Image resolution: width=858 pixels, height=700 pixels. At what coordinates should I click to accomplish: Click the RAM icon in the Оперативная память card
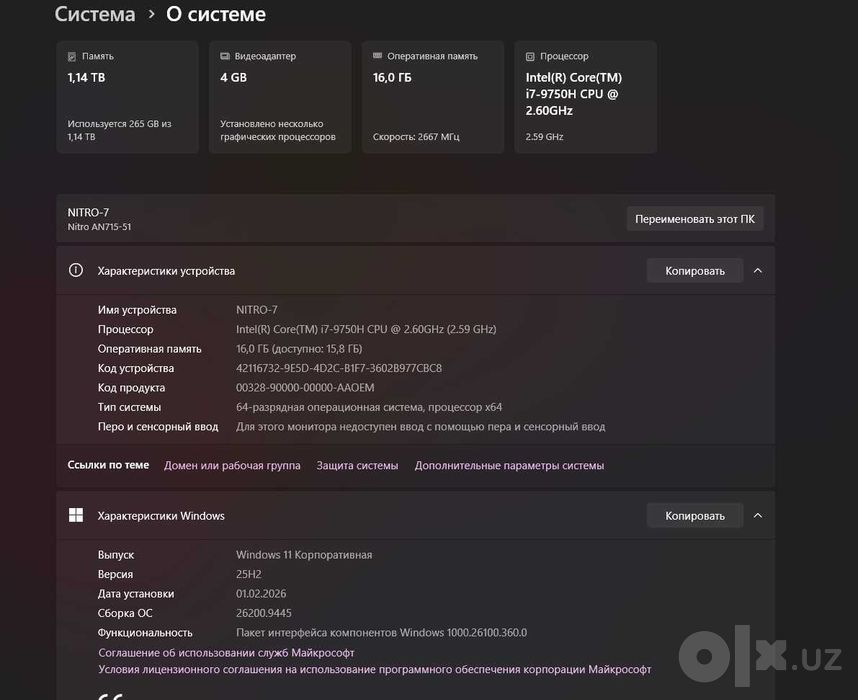(377, 56)
